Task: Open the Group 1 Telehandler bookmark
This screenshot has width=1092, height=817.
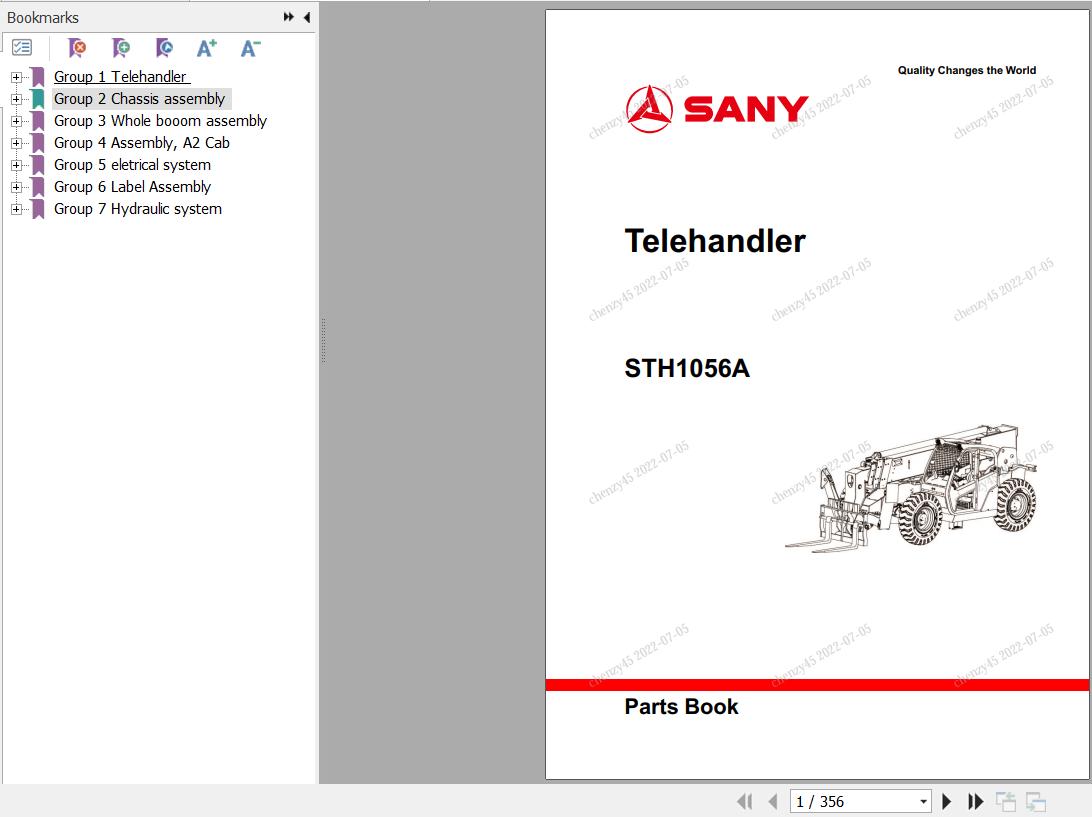Action: coord(121,76)
